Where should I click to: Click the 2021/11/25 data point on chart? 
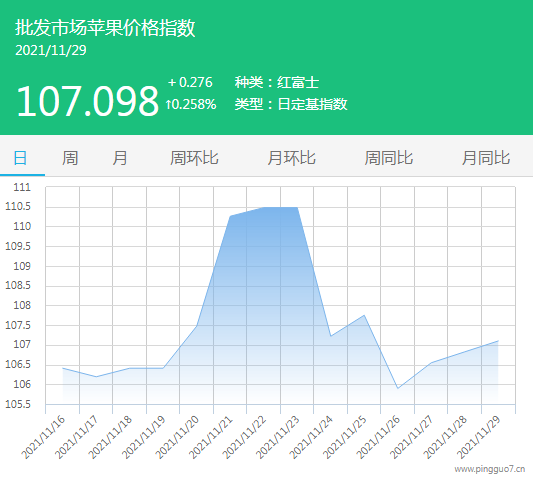click(x=364, y=315)
